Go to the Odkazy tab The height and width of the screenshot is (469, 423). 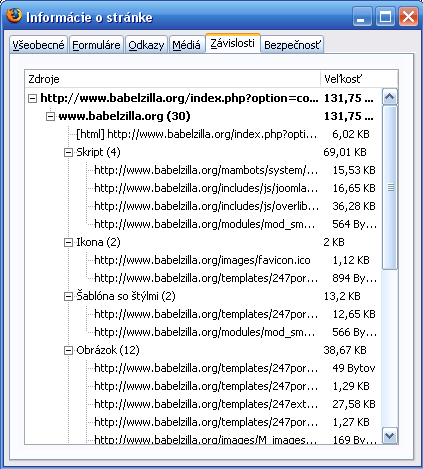(x=146, y=45)
